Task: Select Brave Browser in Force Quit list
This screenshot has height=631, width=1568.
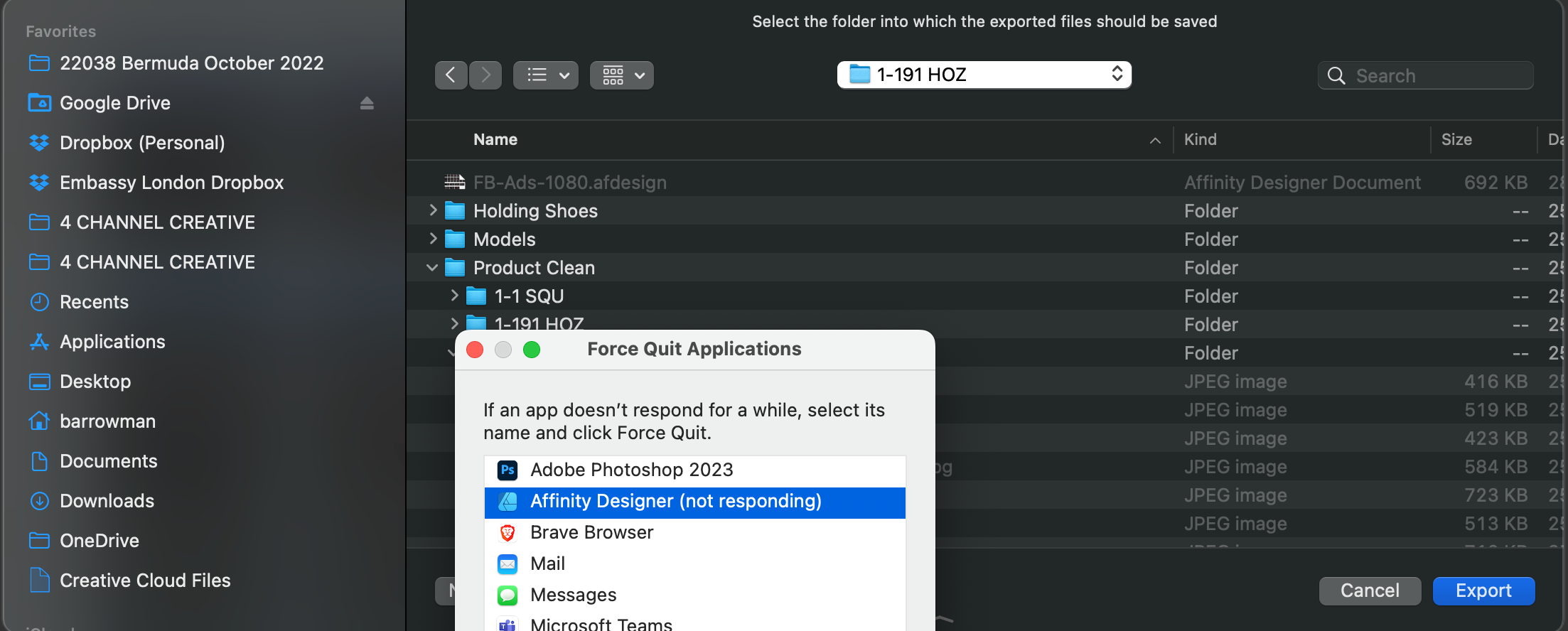Action: tap(591, 532)
